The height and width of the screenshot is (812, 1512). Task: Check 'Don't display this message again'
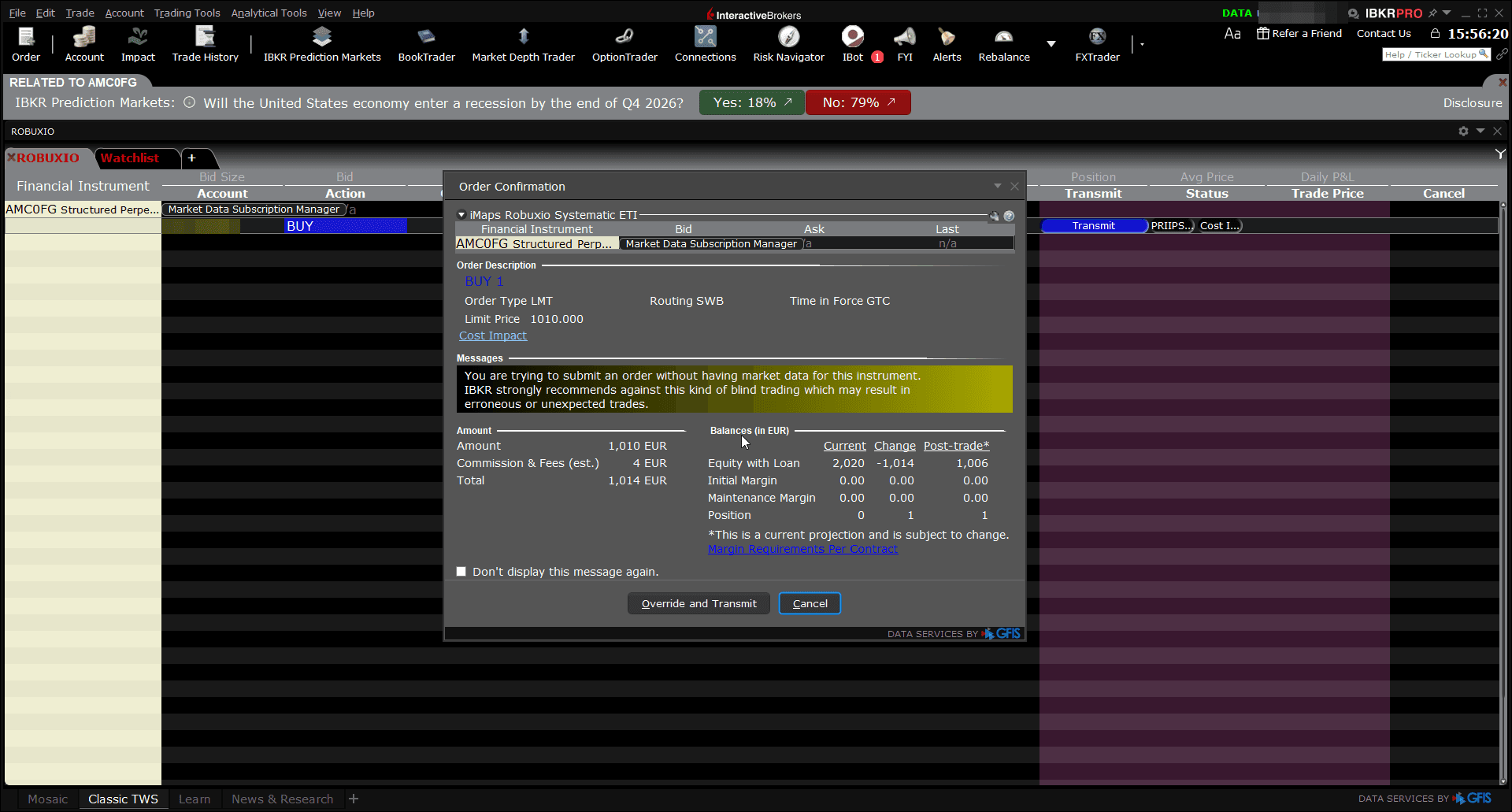coord(461,572)
